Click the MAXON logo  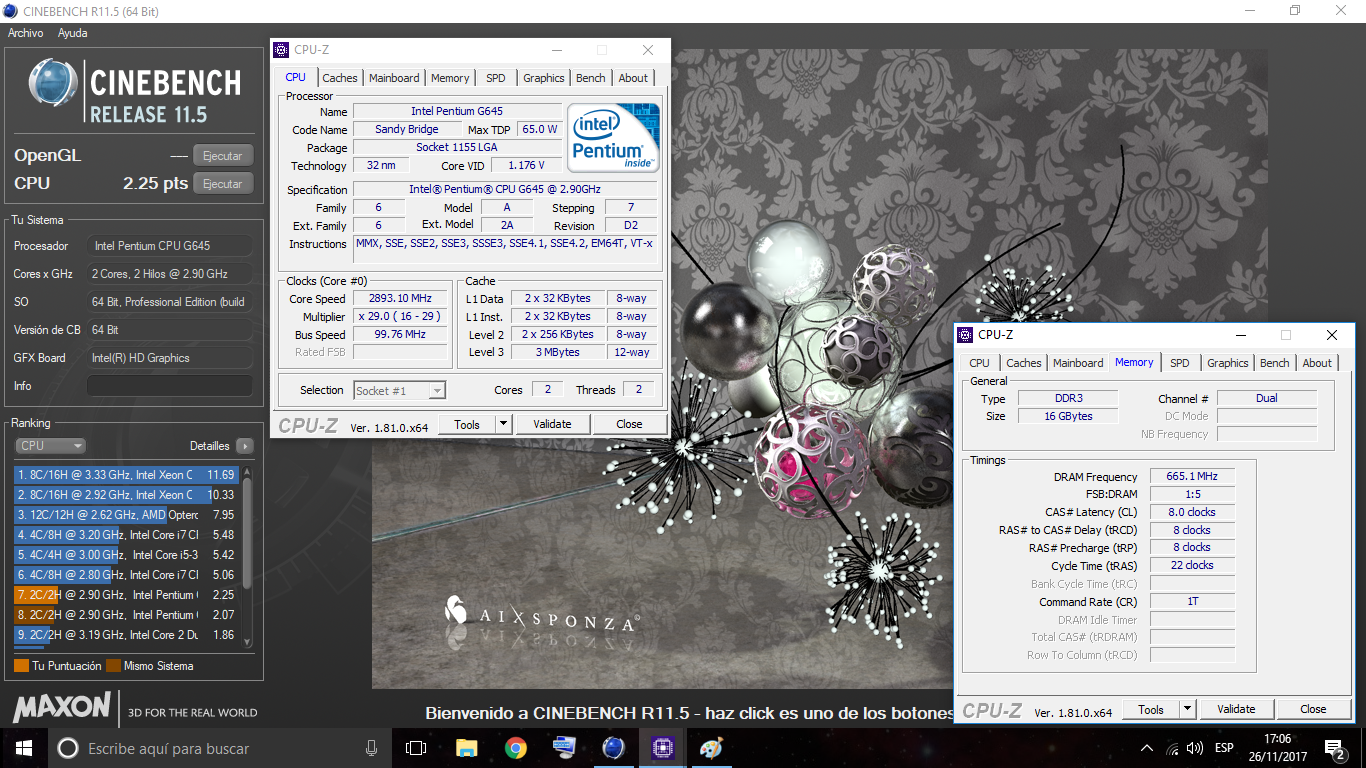click(x=62, y=707)
